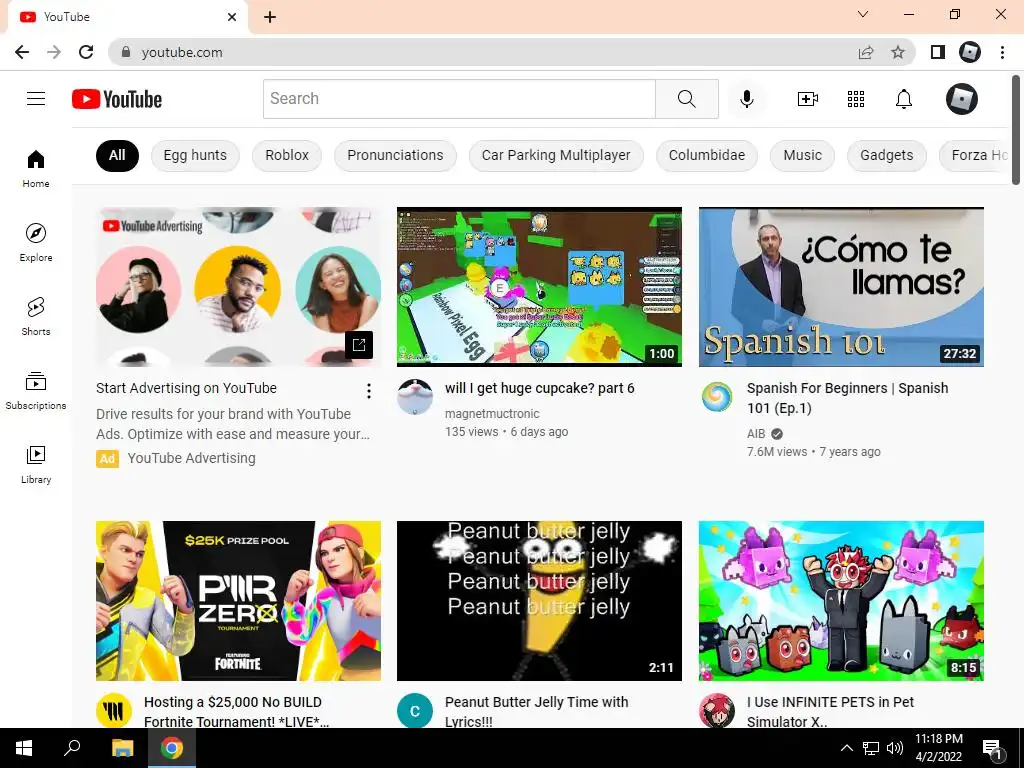The height and width of the screenshot is (768, 1024).
Task: Open the YouTube hamburger guide menu
Action: (36, 99)
